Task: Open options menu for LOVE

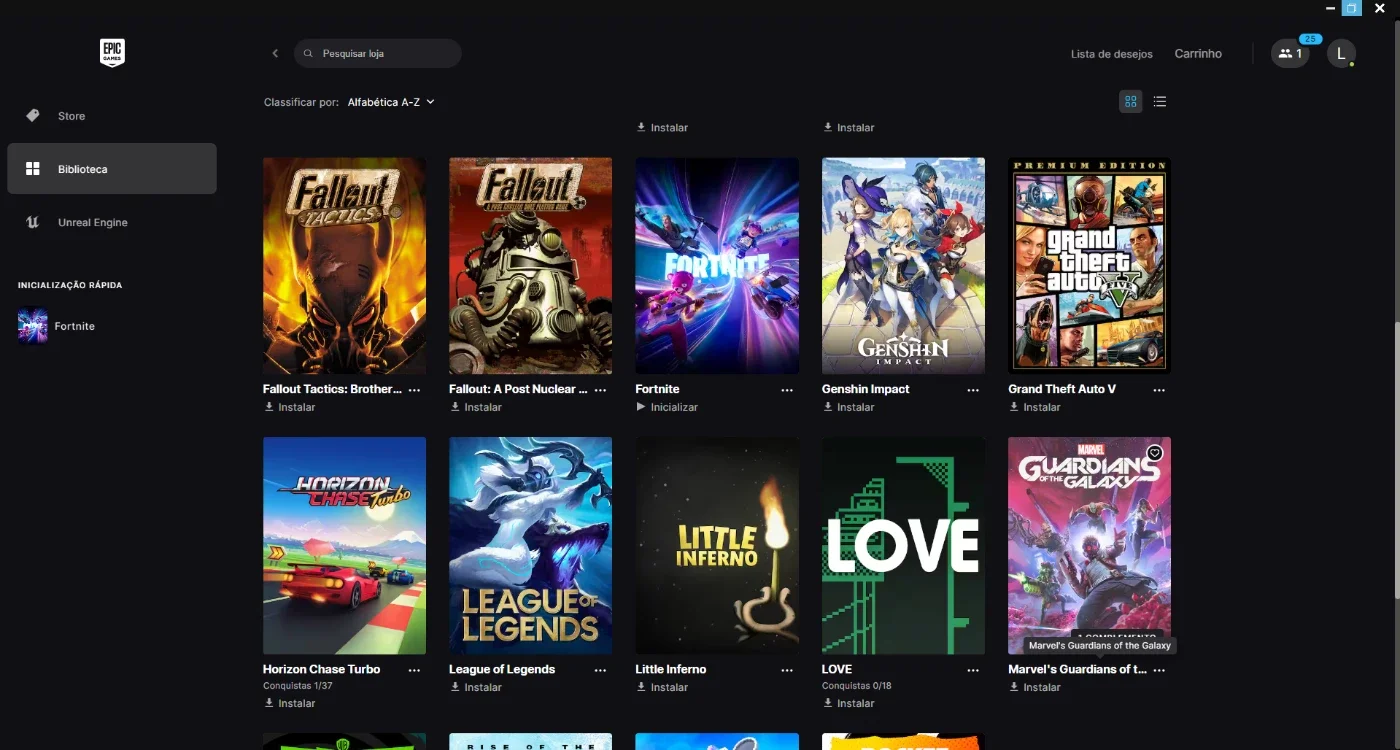Action: tap(973, 670)
